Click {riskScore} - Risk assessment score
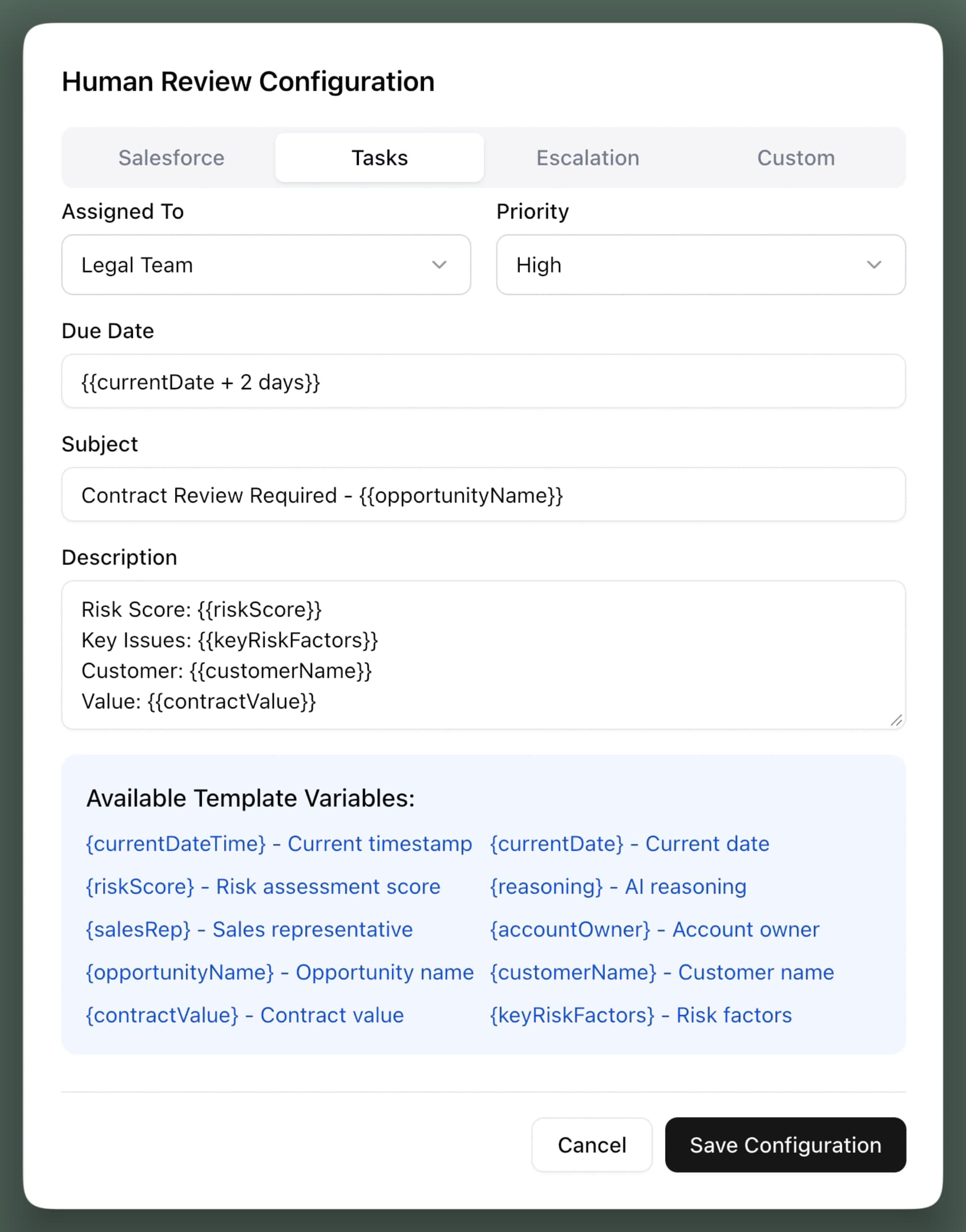This screenshot has height=1232, width=966. pyautogui.click(x=263, y=886)
